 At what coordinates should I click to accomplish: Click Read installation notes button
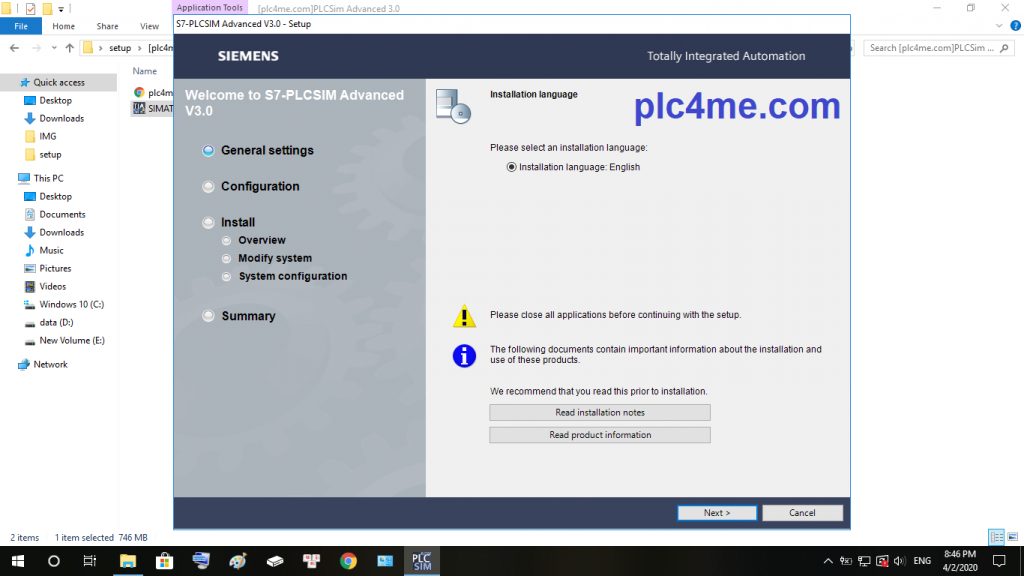pos(599,413)
